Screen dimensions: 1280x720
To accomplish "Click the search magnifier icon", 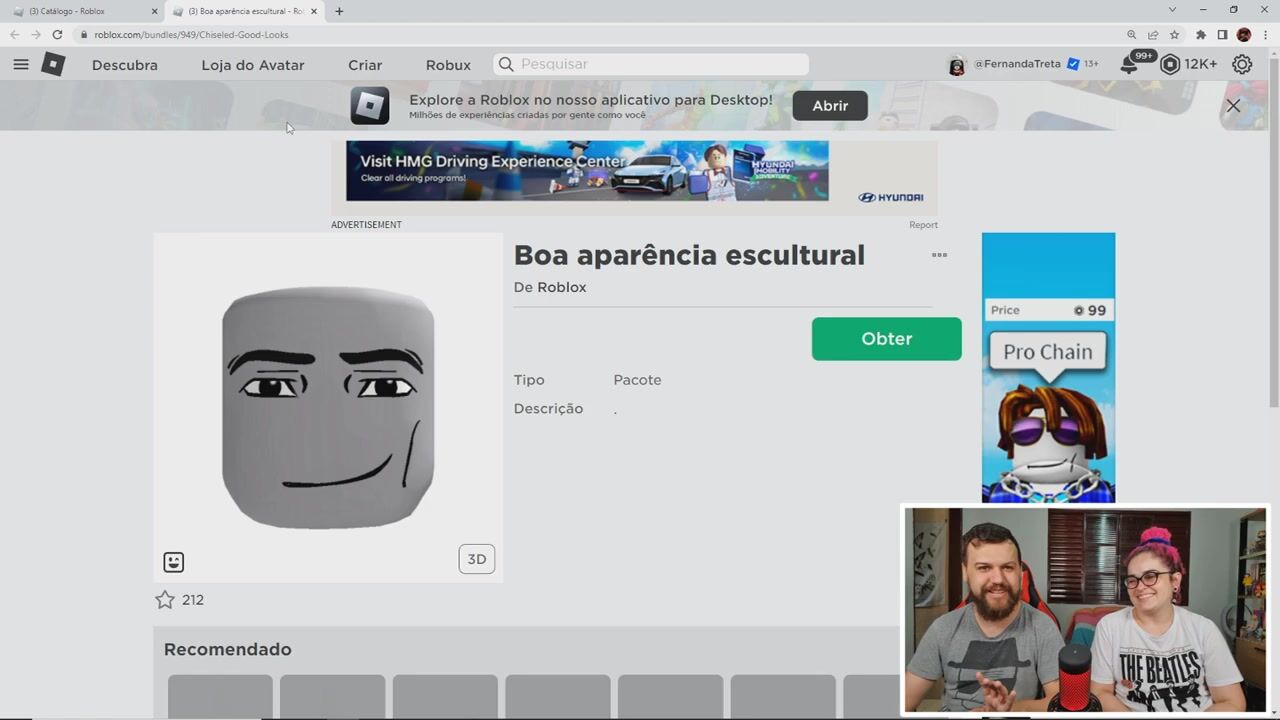I will coord(506,64).
